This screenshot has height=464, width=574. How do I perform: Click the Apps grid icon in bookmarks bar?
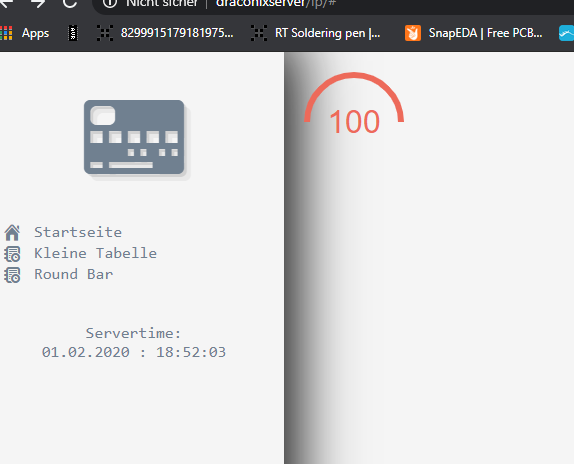pyautogui.click(x=6, y=33)
